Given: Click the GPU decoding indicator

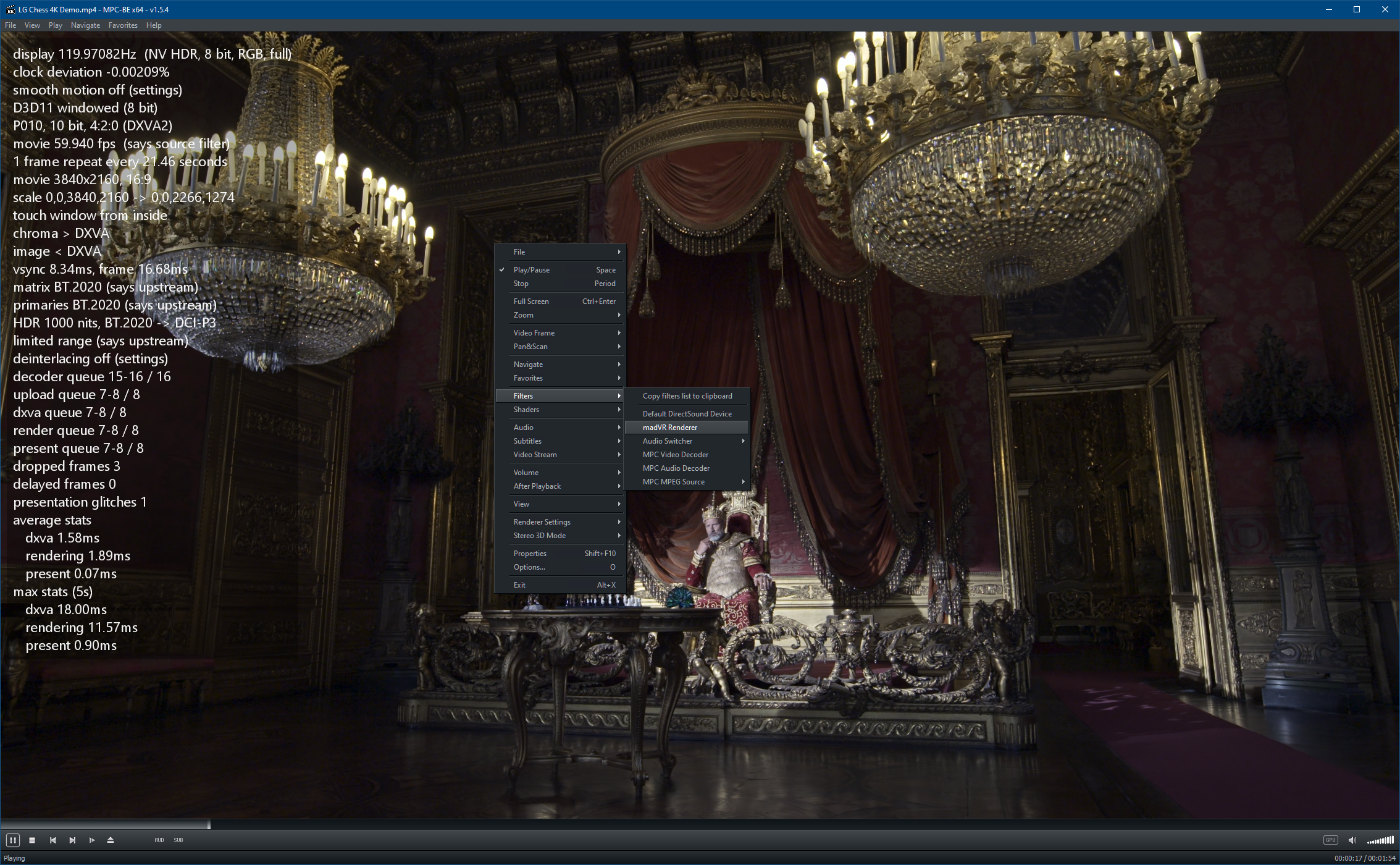Looking at the screenshot, I should [x=1330, y=840].
